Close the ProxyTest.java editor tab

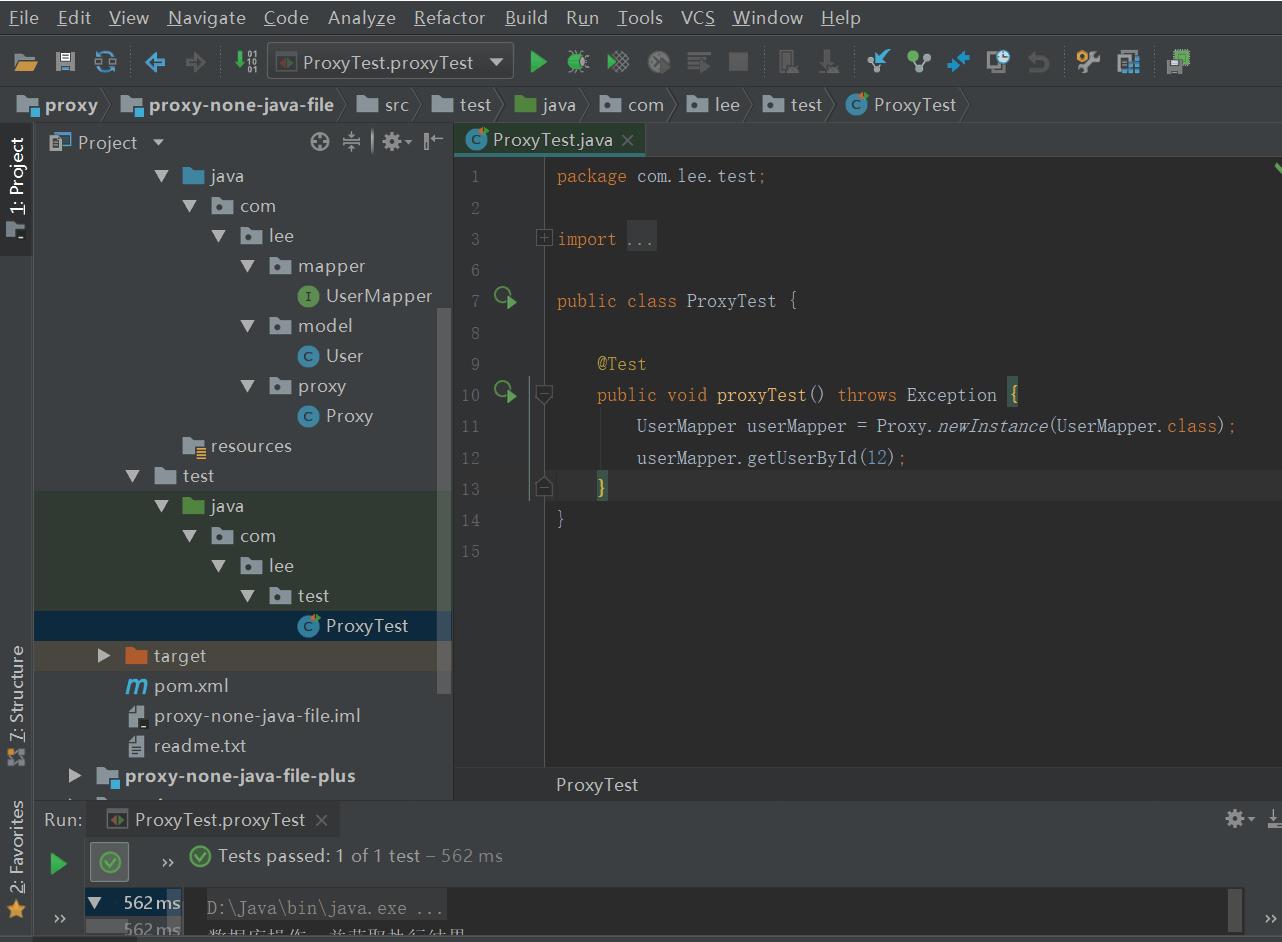click(x=628, y=140)
